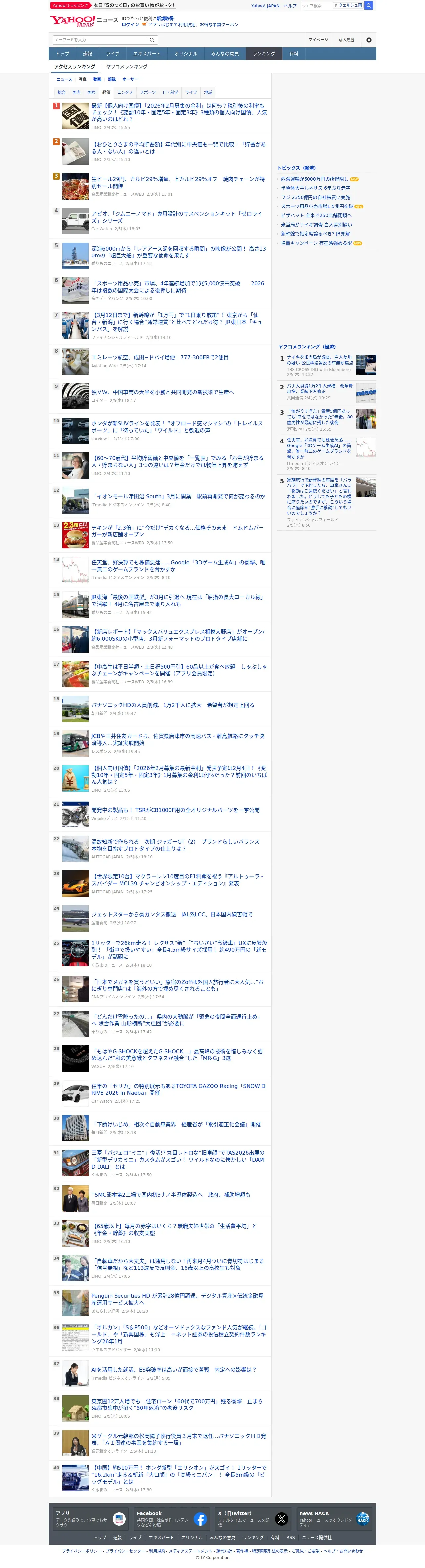The image size is (425, 1568).
Task: Select the 総合 category tab
Action: point(62,93)
